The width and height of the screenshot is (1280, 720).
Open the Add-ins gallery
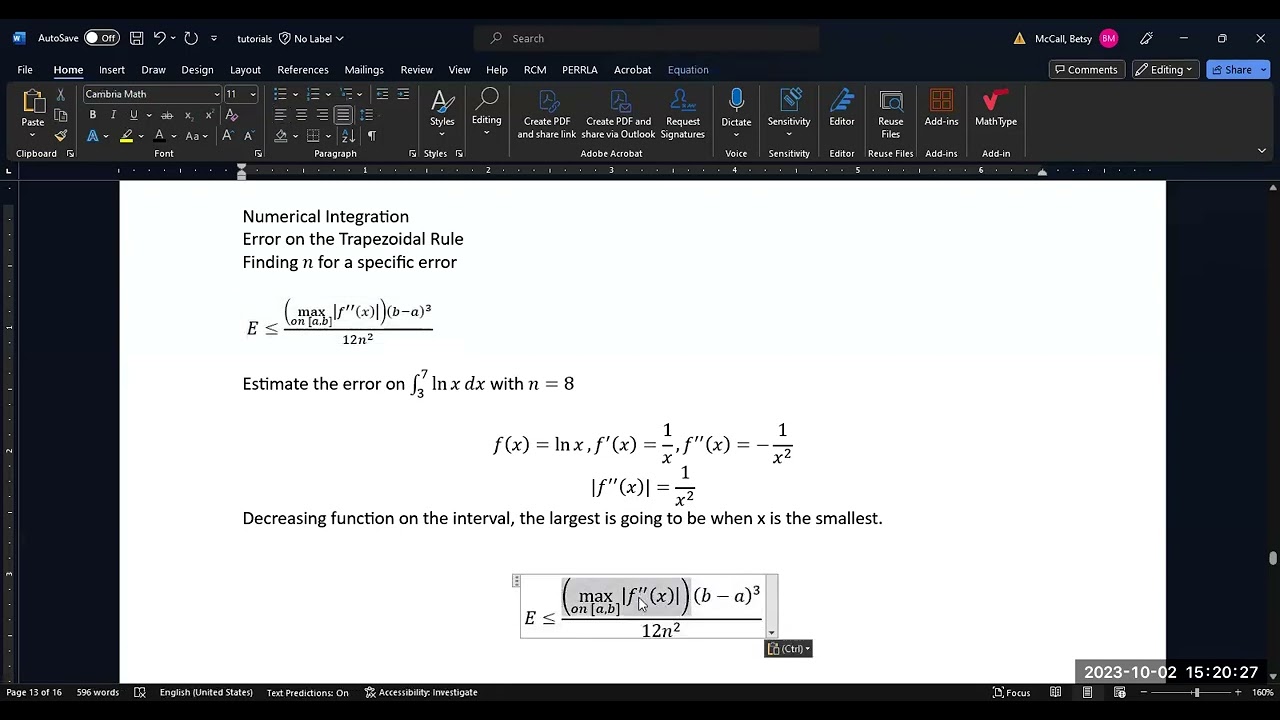[x=941, y=108]
